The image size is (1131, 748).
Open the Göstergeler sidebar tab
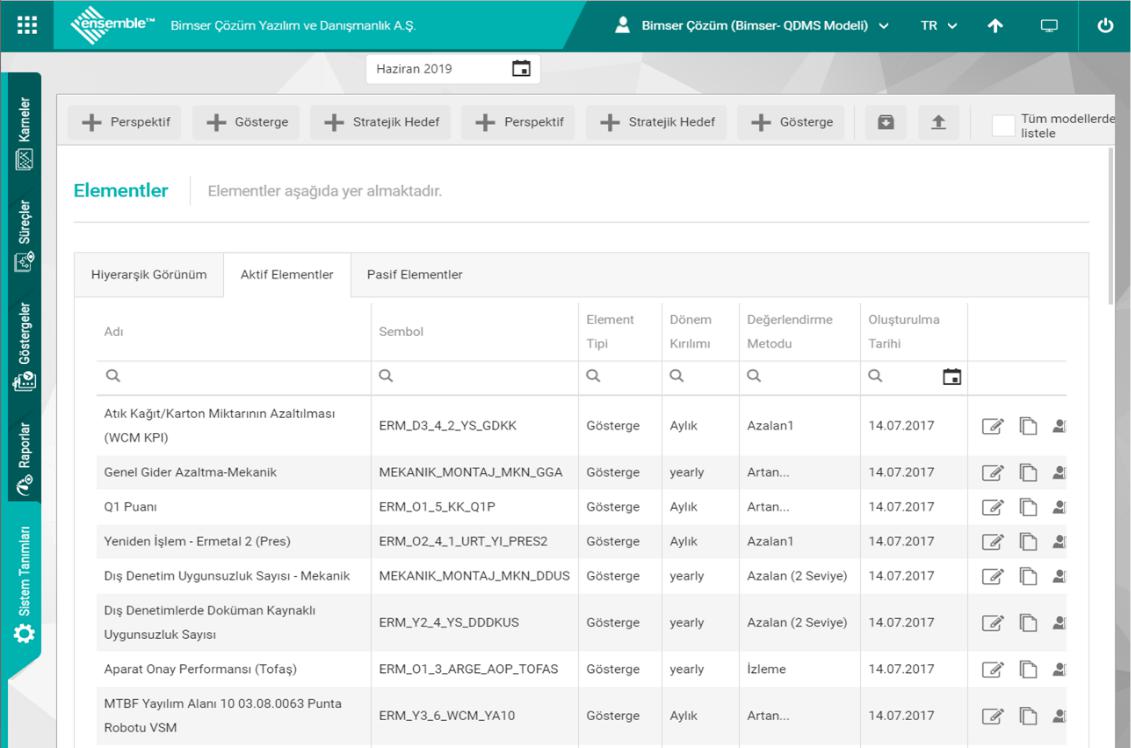point(25,345)
